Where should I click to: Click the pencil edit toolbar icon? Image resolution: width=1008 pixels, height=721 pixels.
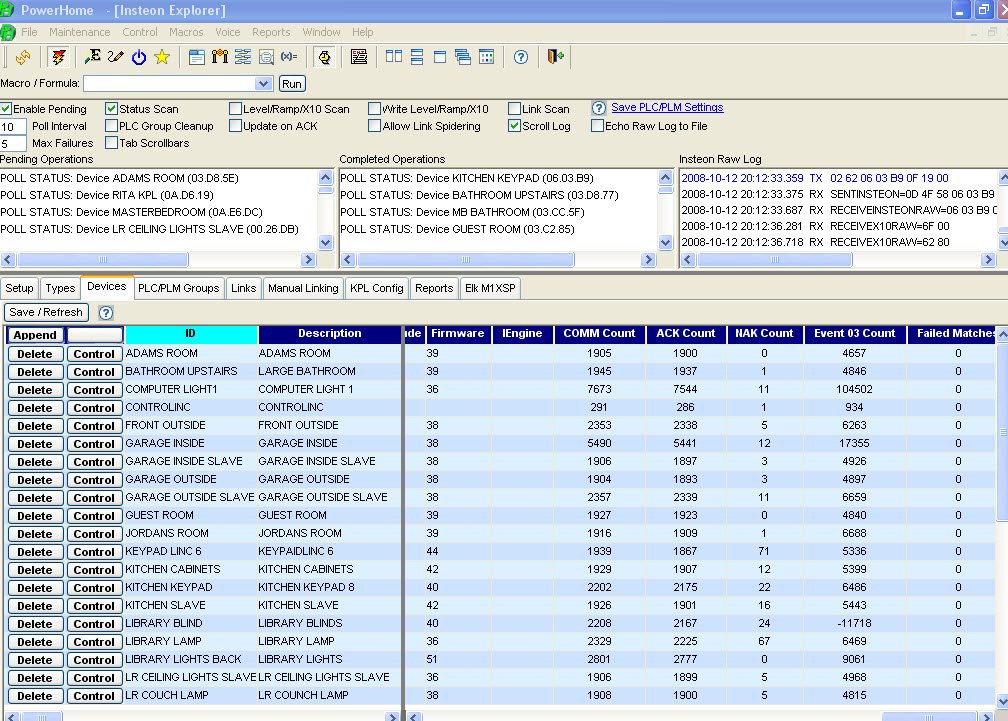[116, 57]
